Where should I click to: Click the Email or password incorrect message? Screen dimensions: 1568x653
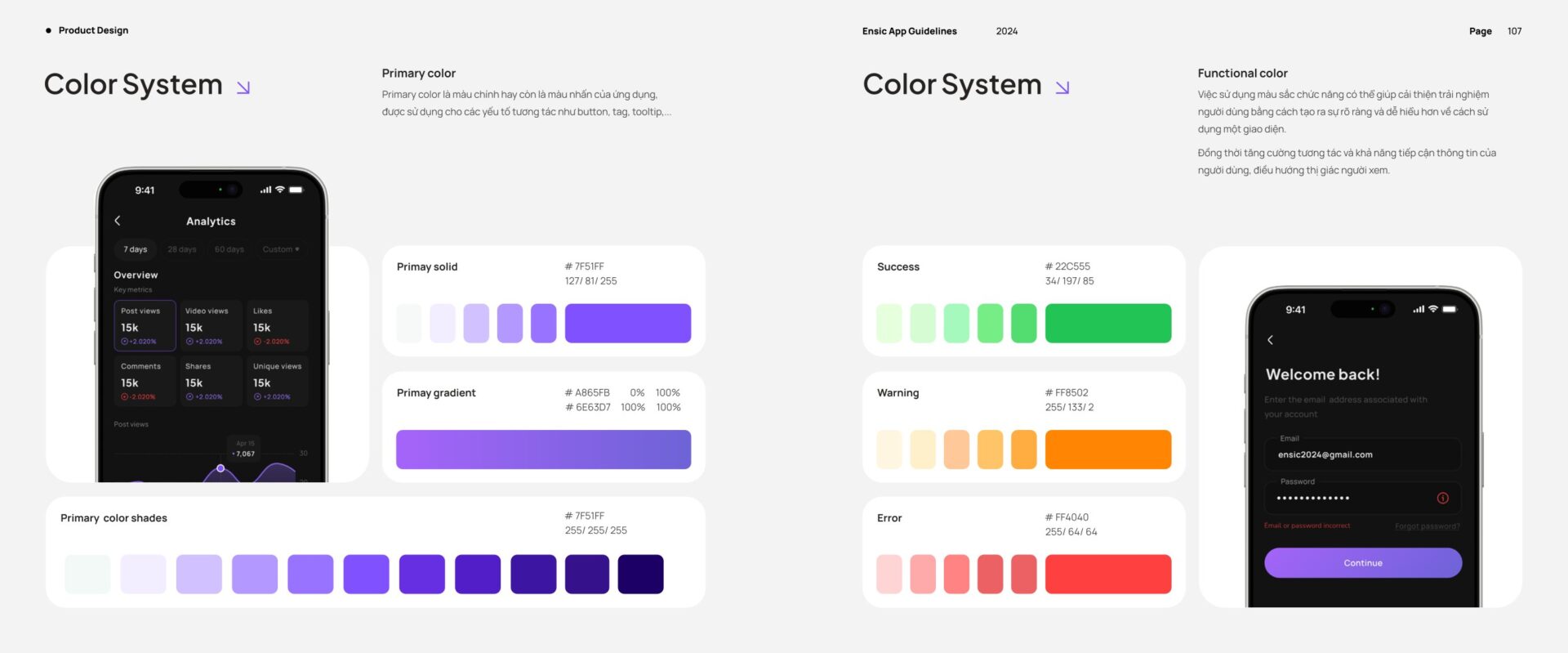1307,526
